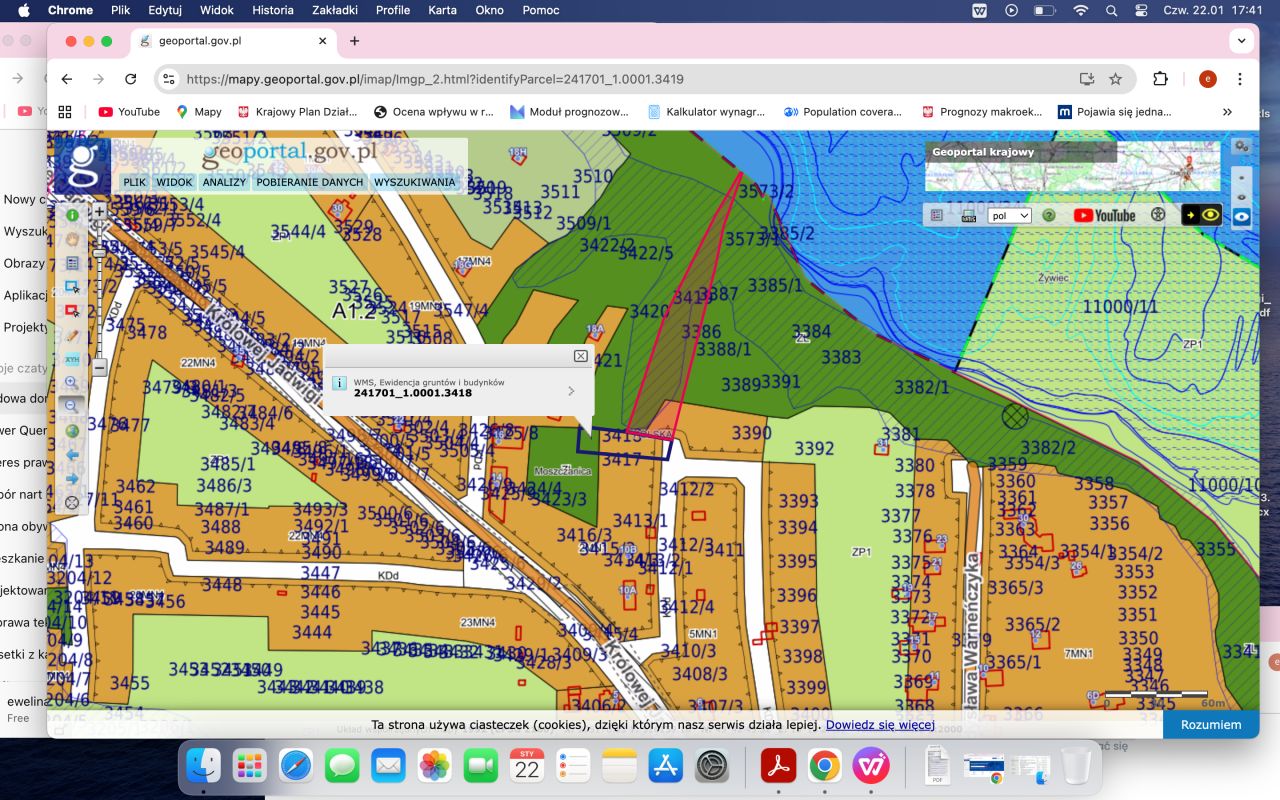This screenshot has height=800, width=1280.
Task: Activate the hand pan tool
Action: [x=72, y=239]
